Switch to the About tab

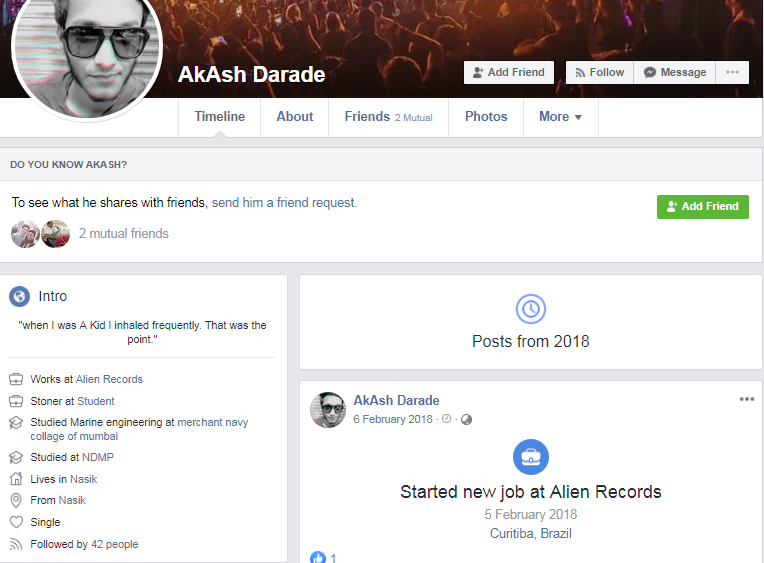tap(295, 117)
